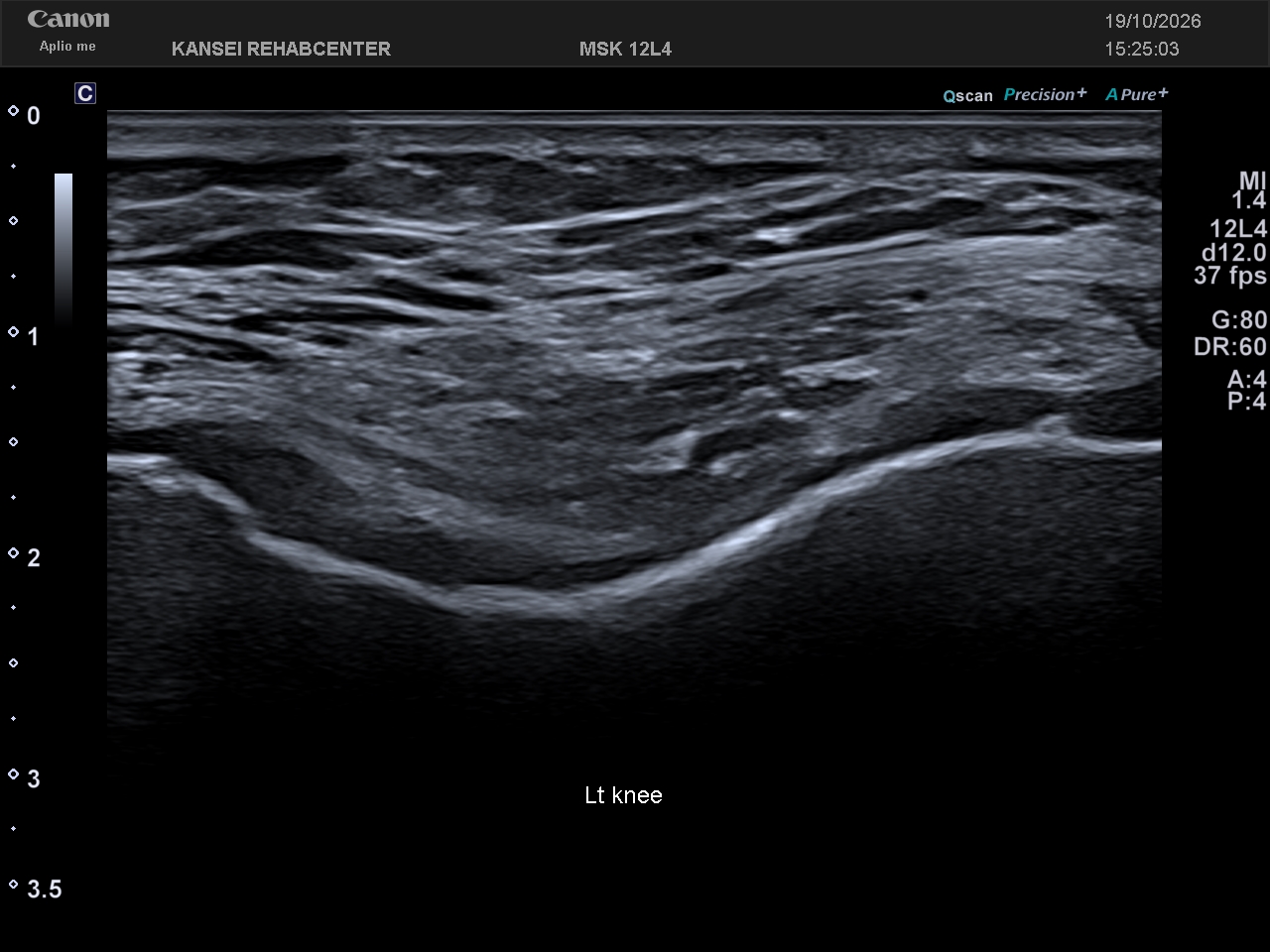Select the Qscan indicator

(x=967, y=96)
